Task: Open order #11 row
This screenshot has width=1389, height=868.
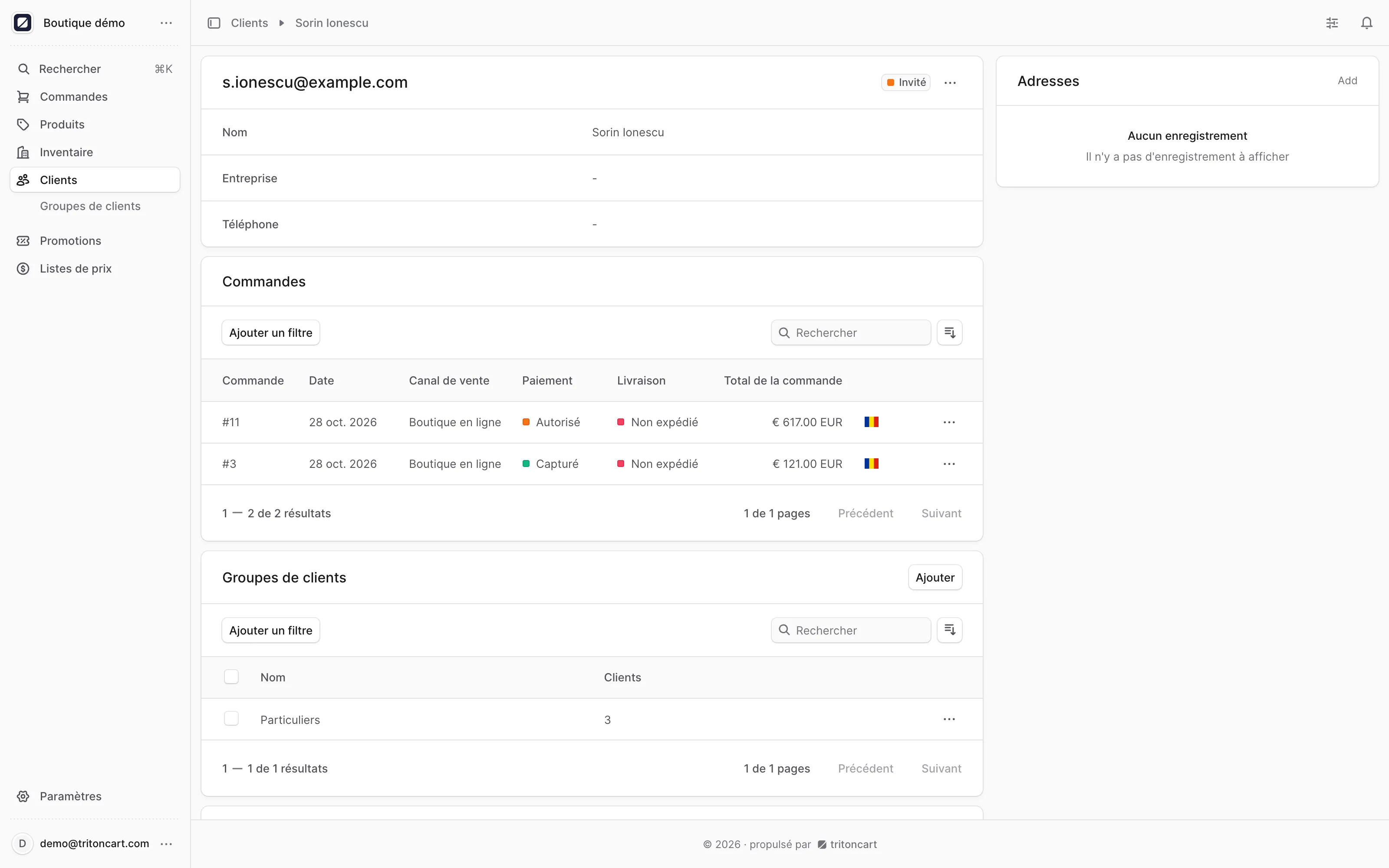Action: (x=592, y=422)
